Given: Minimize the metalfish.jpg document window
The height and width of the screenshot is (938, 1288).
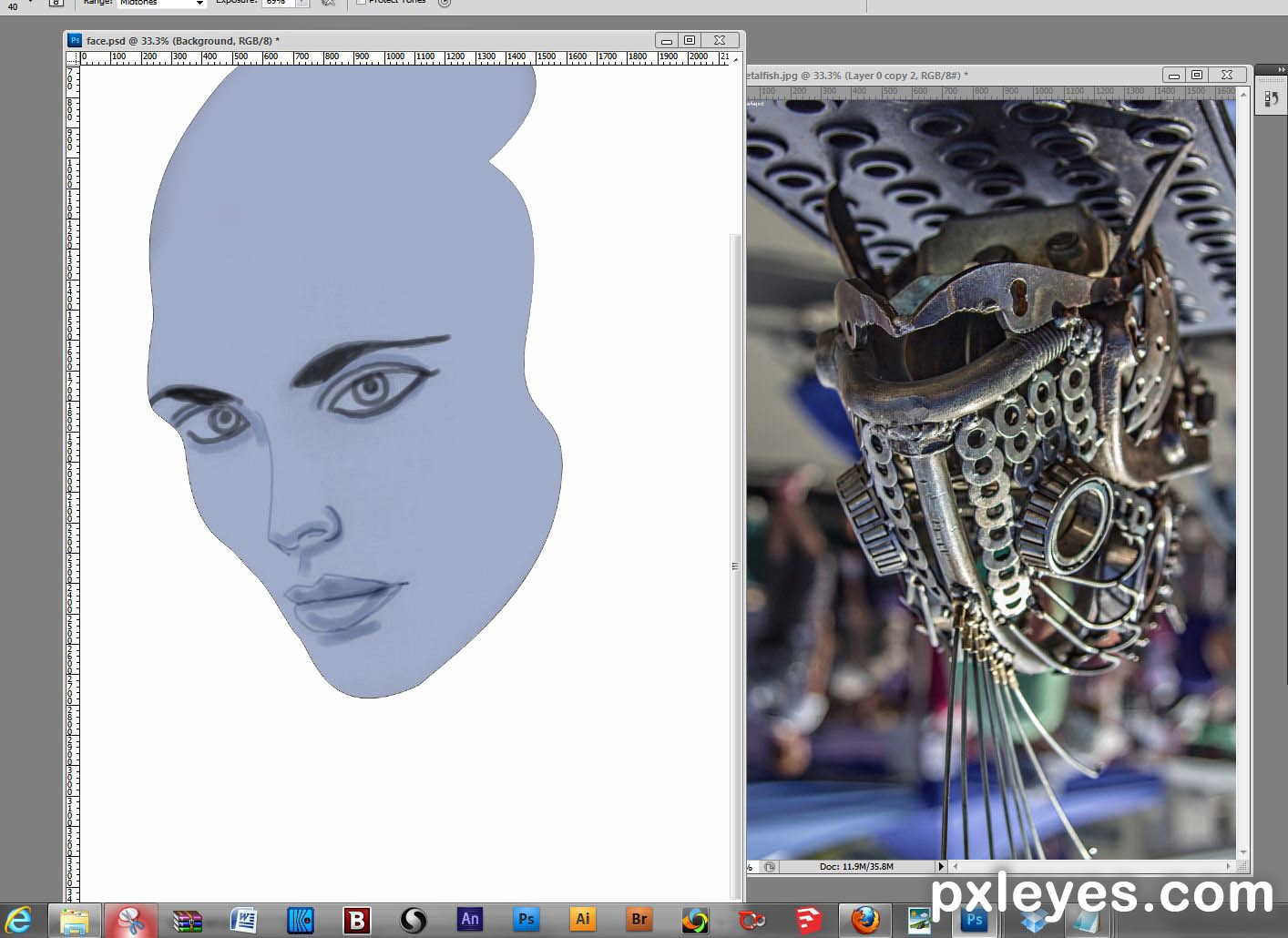Looking at the screenshot, I should (1174, 75).
